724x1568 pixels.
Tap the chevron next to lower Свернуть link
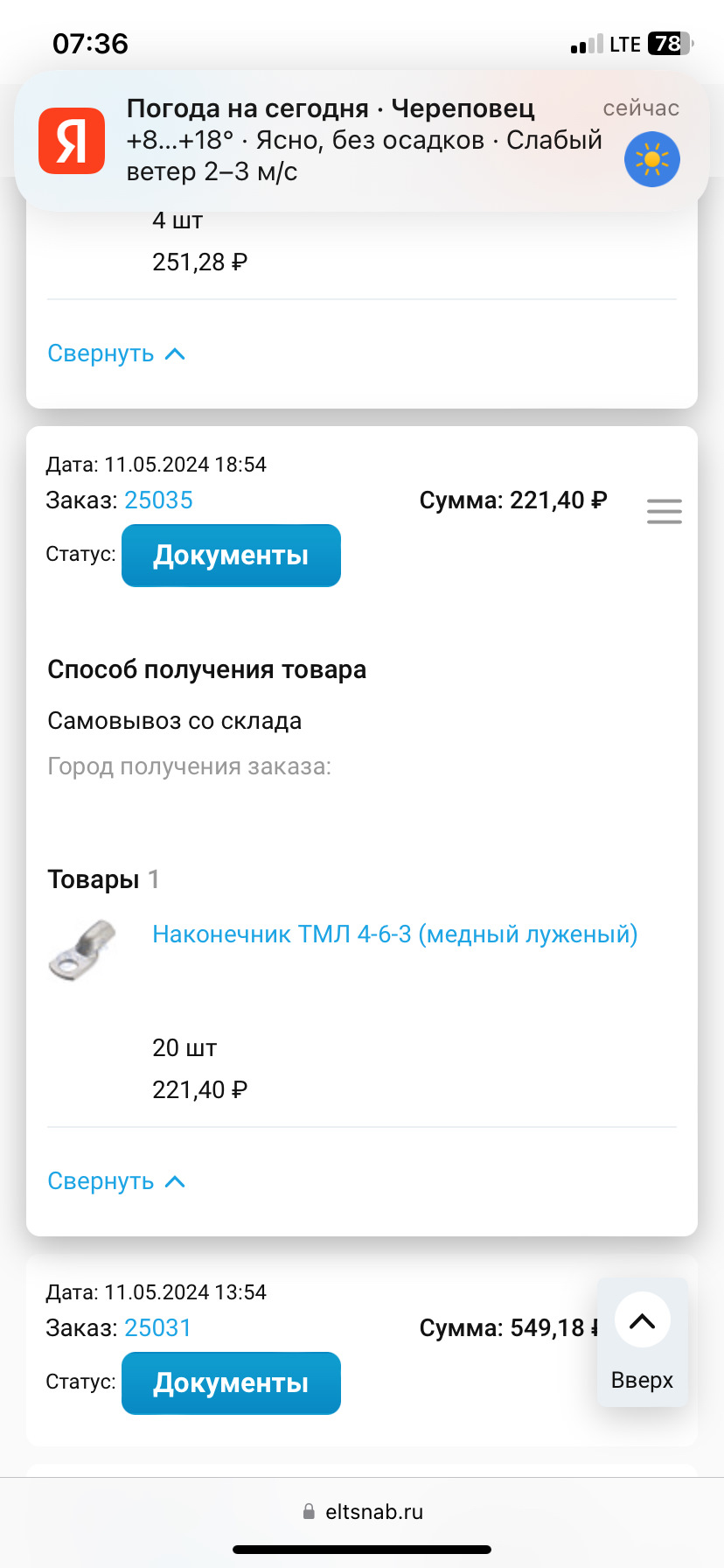click(176, 1180)
